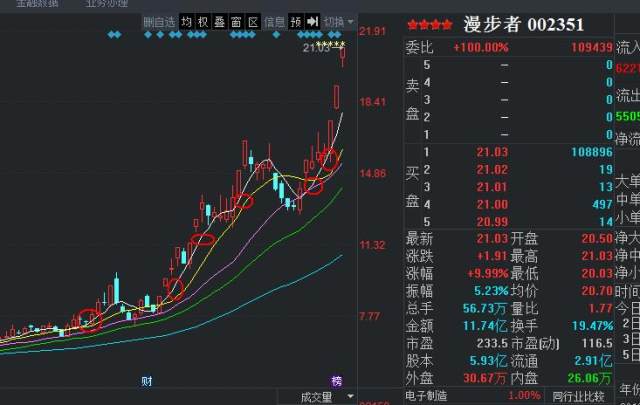Click the latest candlestick at chart top

pyautogui.click(x=343, y=56)
